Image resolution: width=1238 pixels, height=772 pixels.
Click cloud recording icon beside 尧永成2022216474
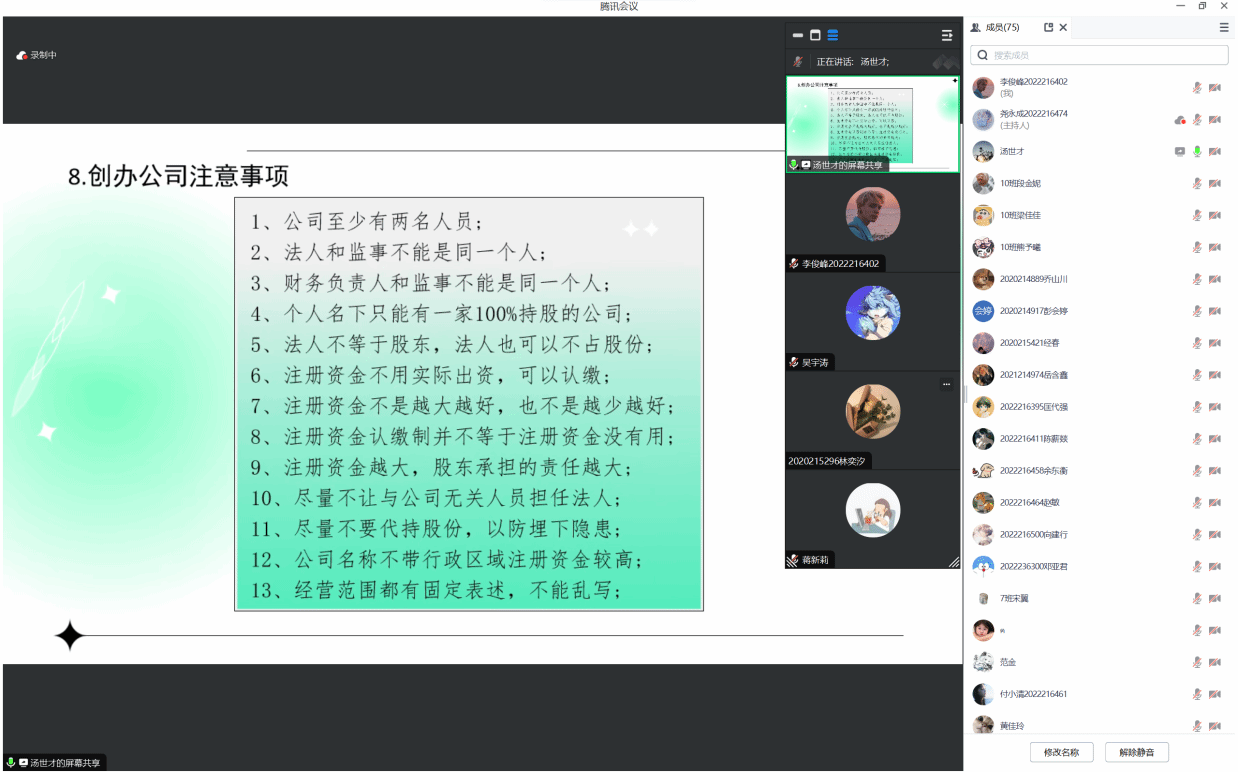click(x=1180, y=120)
